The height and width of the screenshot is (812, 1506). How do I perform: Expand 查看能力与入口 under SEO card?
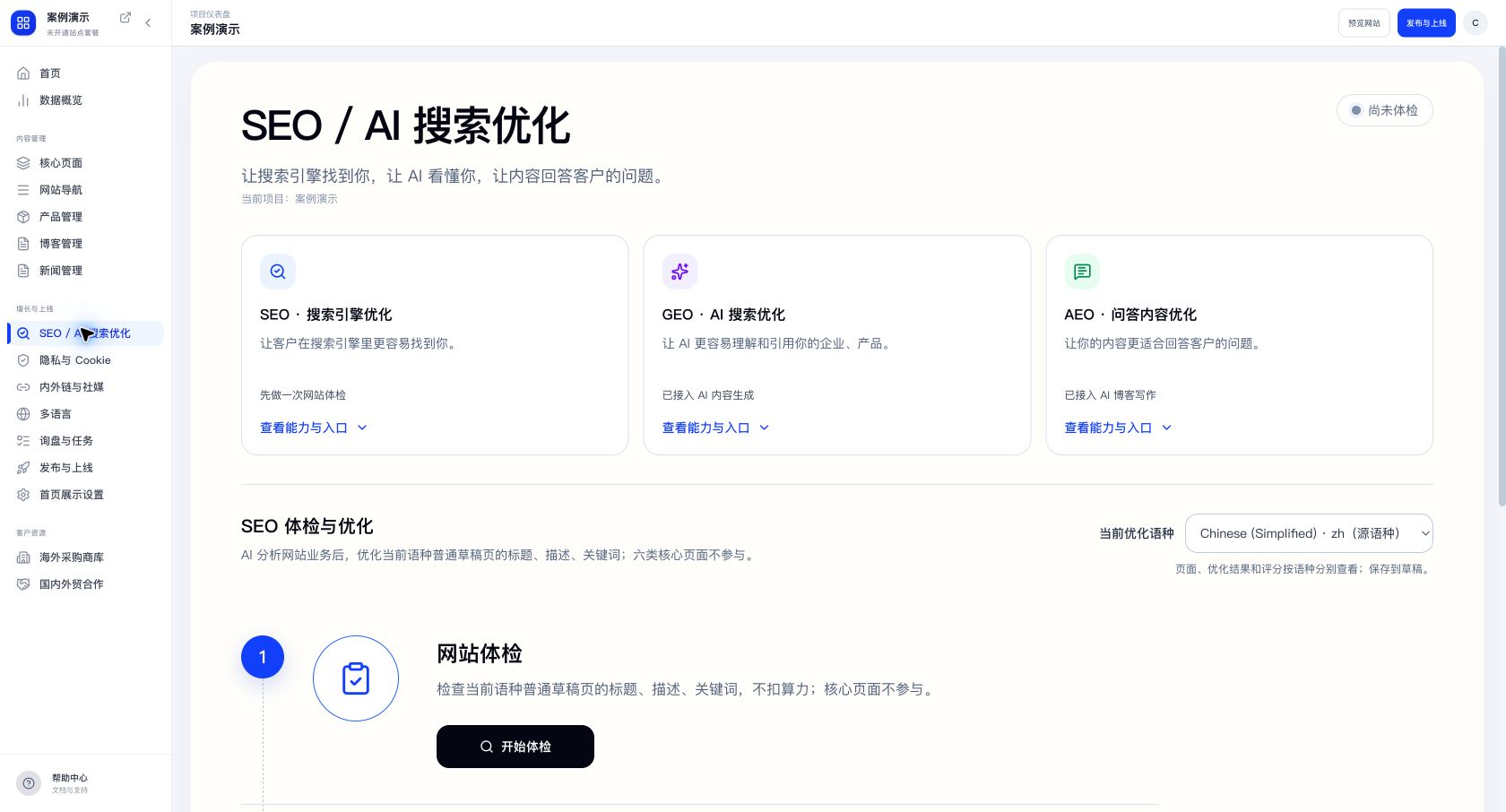[314, 428]
